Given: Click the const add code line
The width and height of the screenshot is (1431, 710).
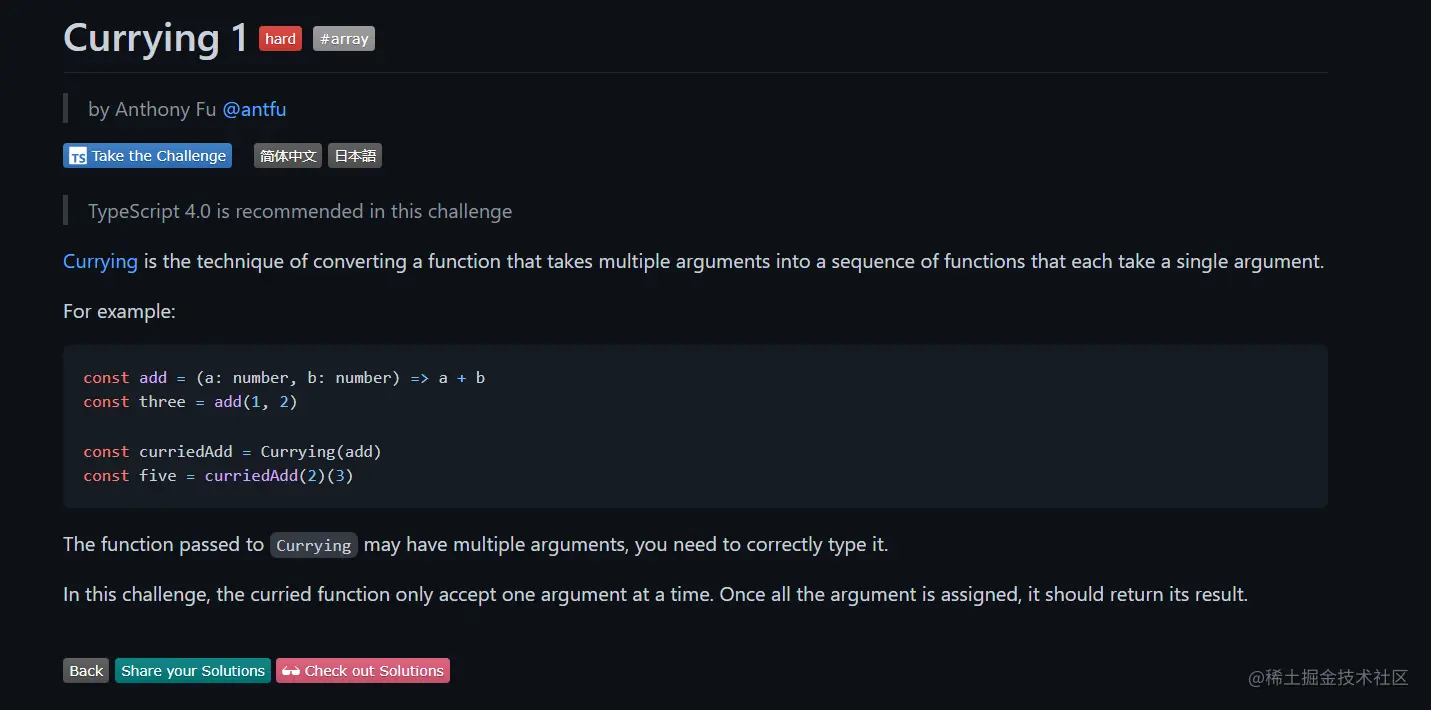Looking at the screenshot, I should click(x=284, y=378).
